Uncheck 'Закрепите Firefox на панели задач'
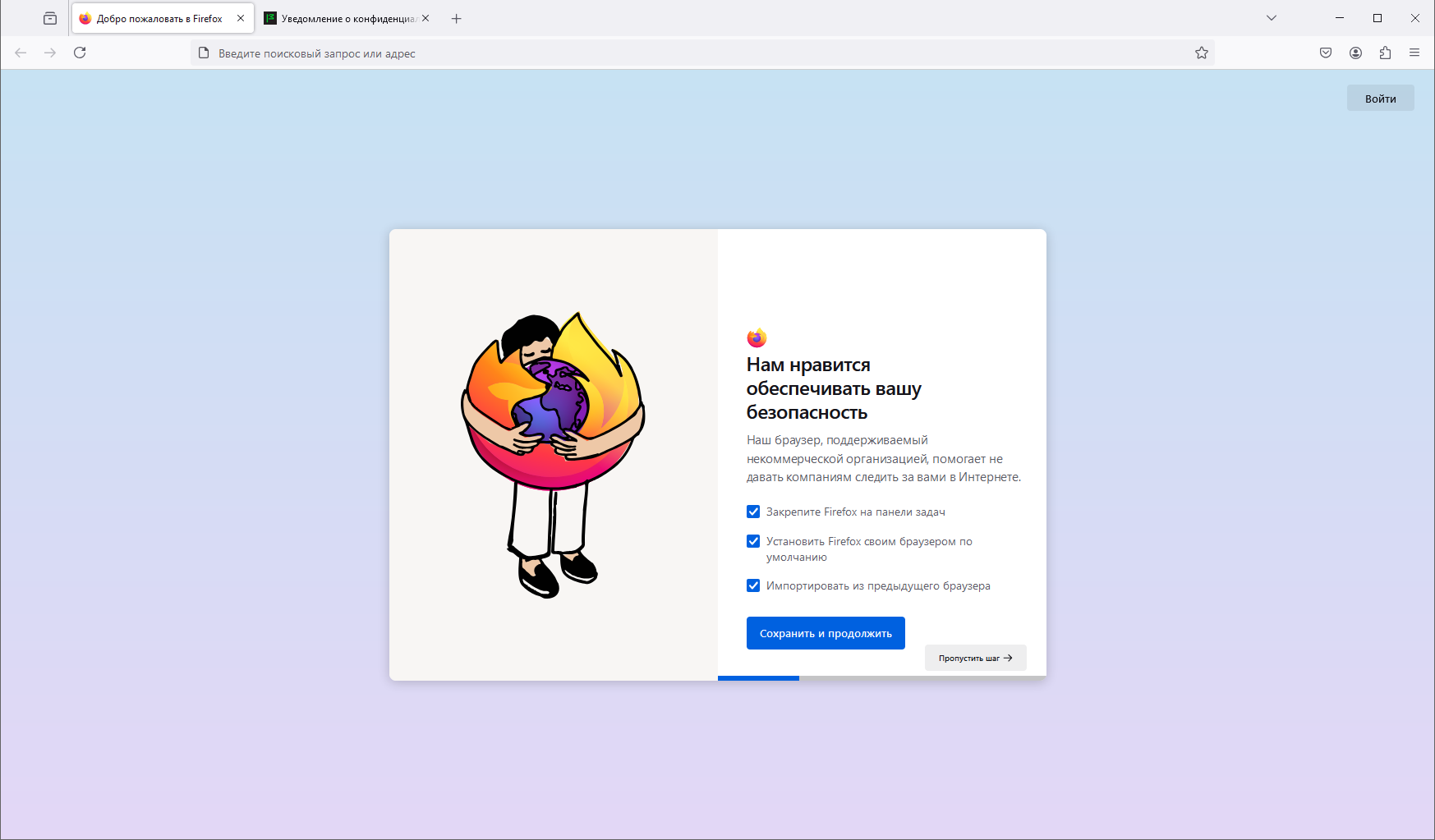 coord(753,512)
